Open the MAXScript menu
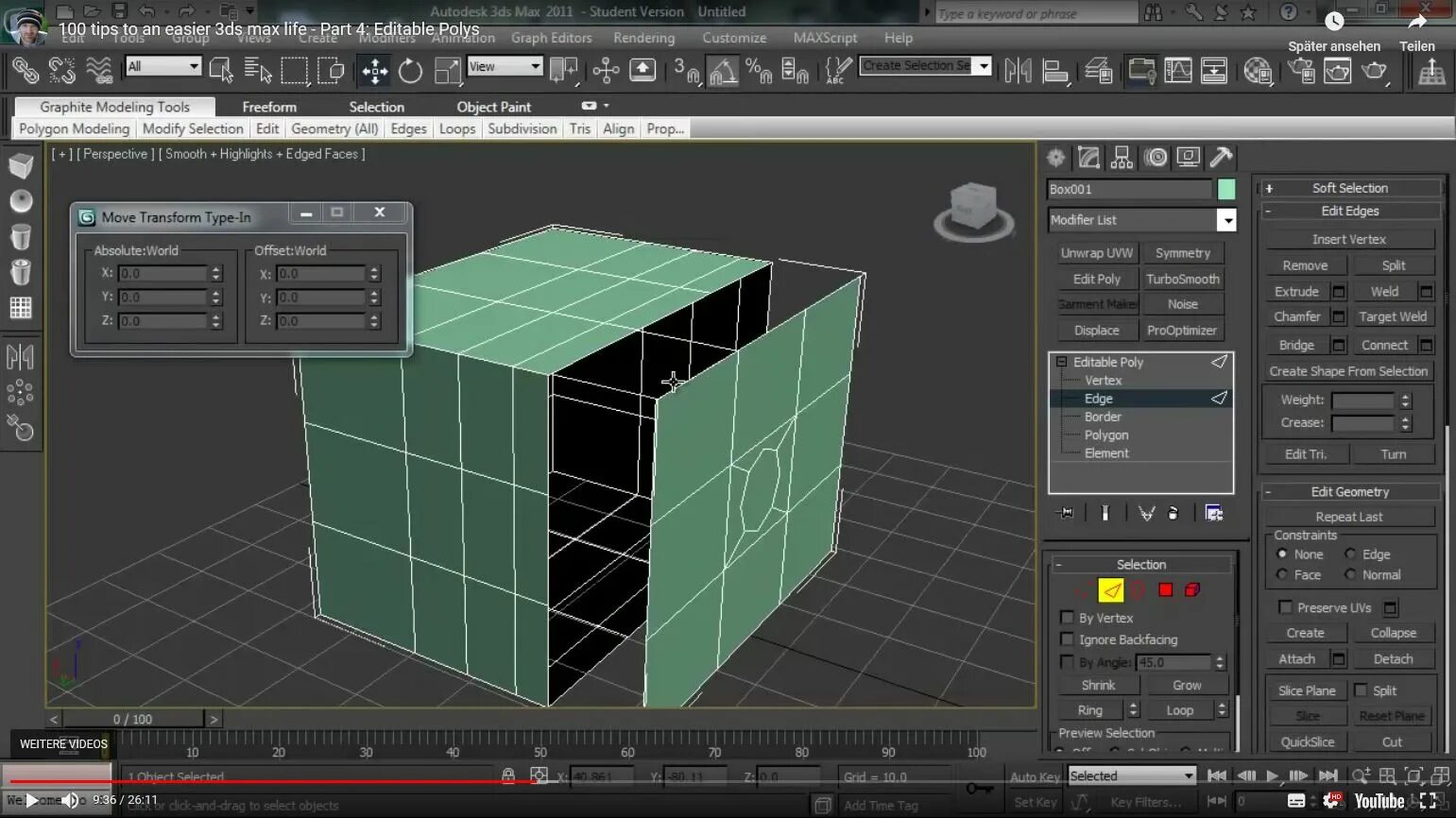 825,38
